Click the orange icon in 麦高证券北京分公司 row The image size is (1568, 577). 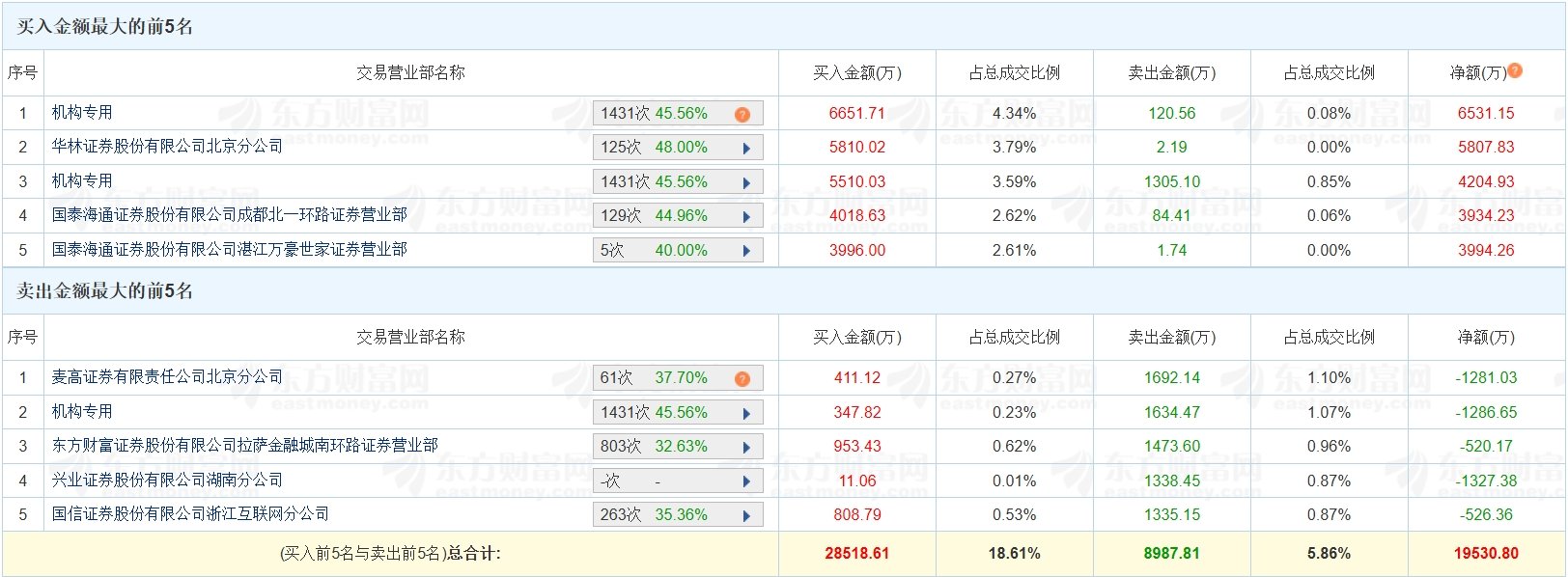[x=742, y=378]
